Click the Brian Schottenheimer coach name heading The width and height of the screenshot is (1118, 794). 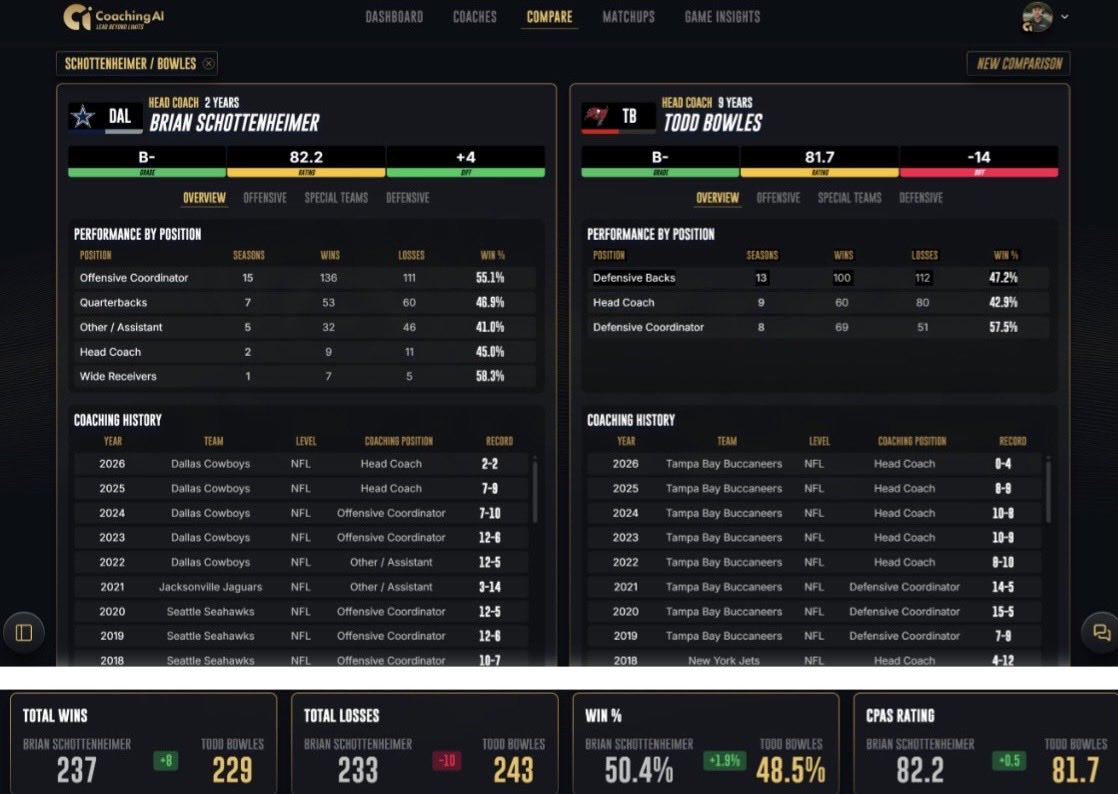tap(234, 123)
